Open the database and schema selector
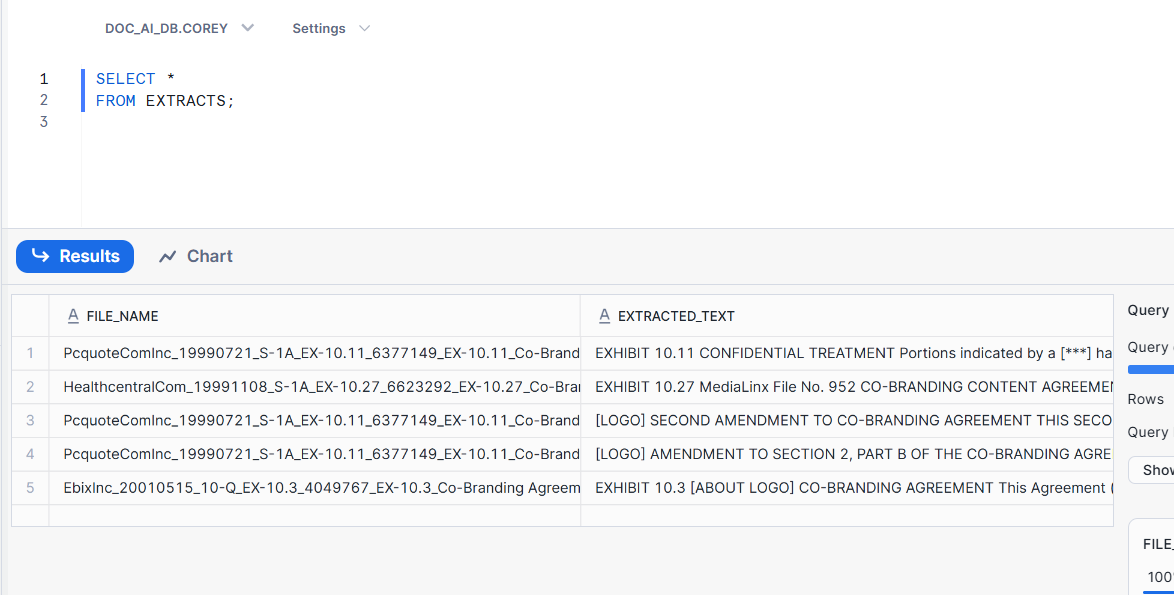The image size is (1174, 595). [180, 28]
